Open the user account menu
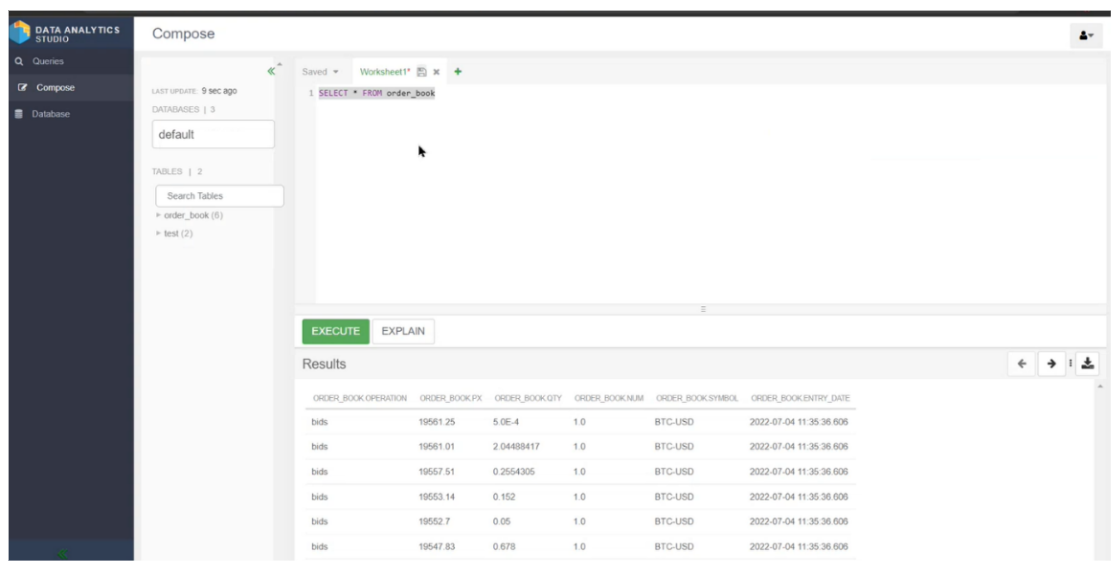1118x574 pixels. tap(1086, 35)
